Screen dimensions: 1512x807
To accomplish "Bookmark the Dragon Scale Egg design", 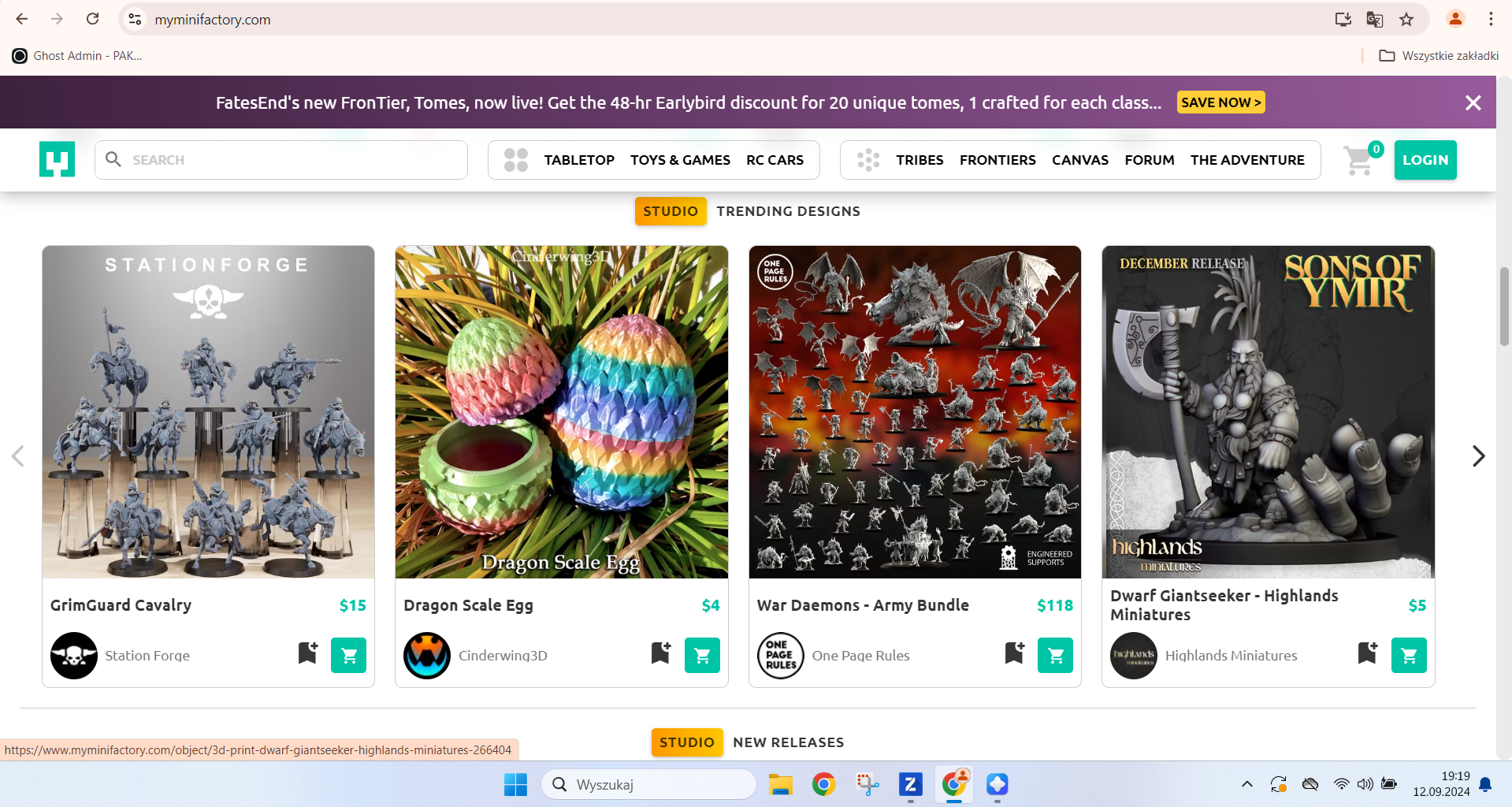I will pyautogui.click(x=661, y=653).
